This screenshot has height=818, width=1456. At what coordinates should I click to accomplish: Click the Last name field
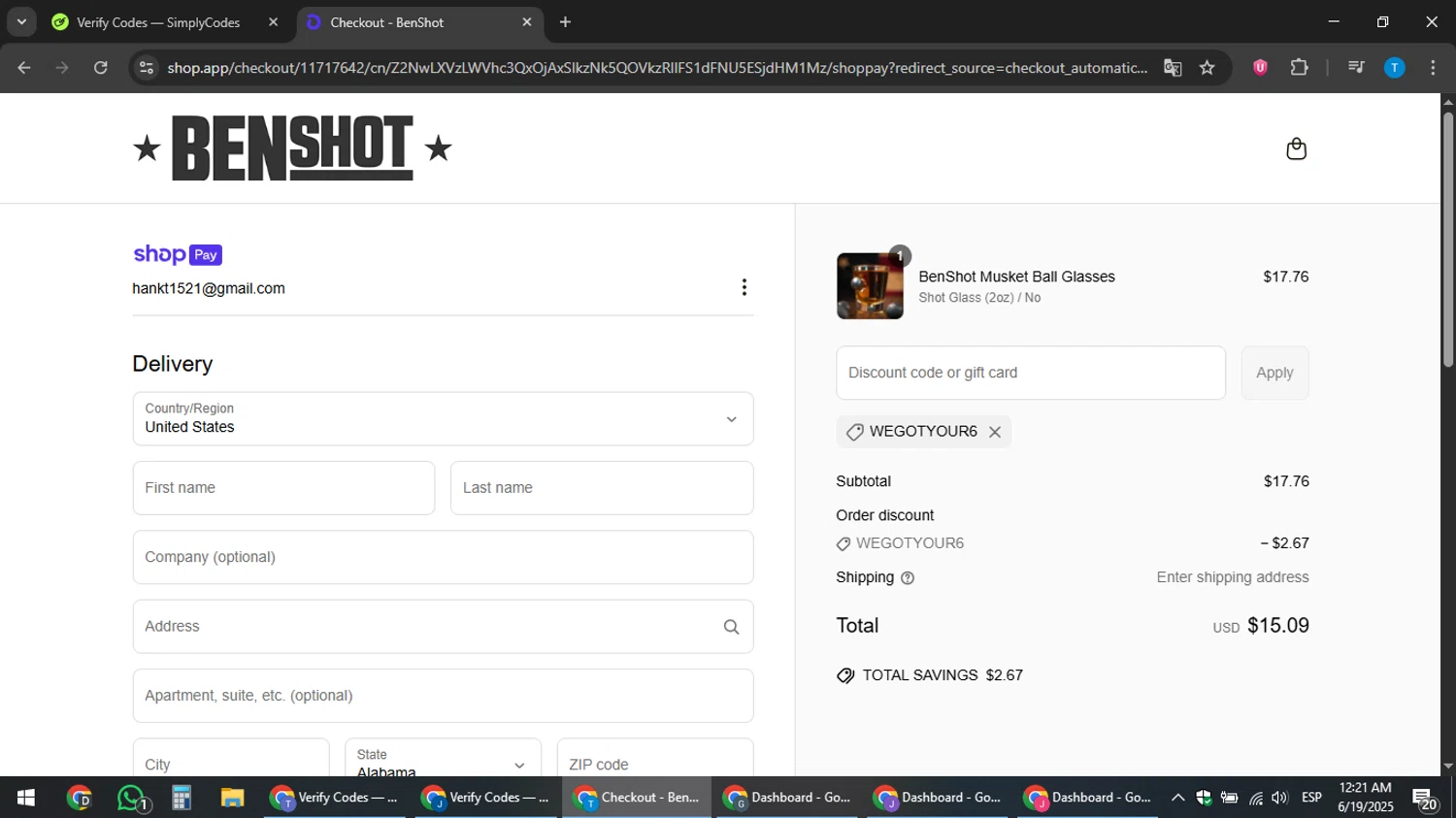pos(602,488)
